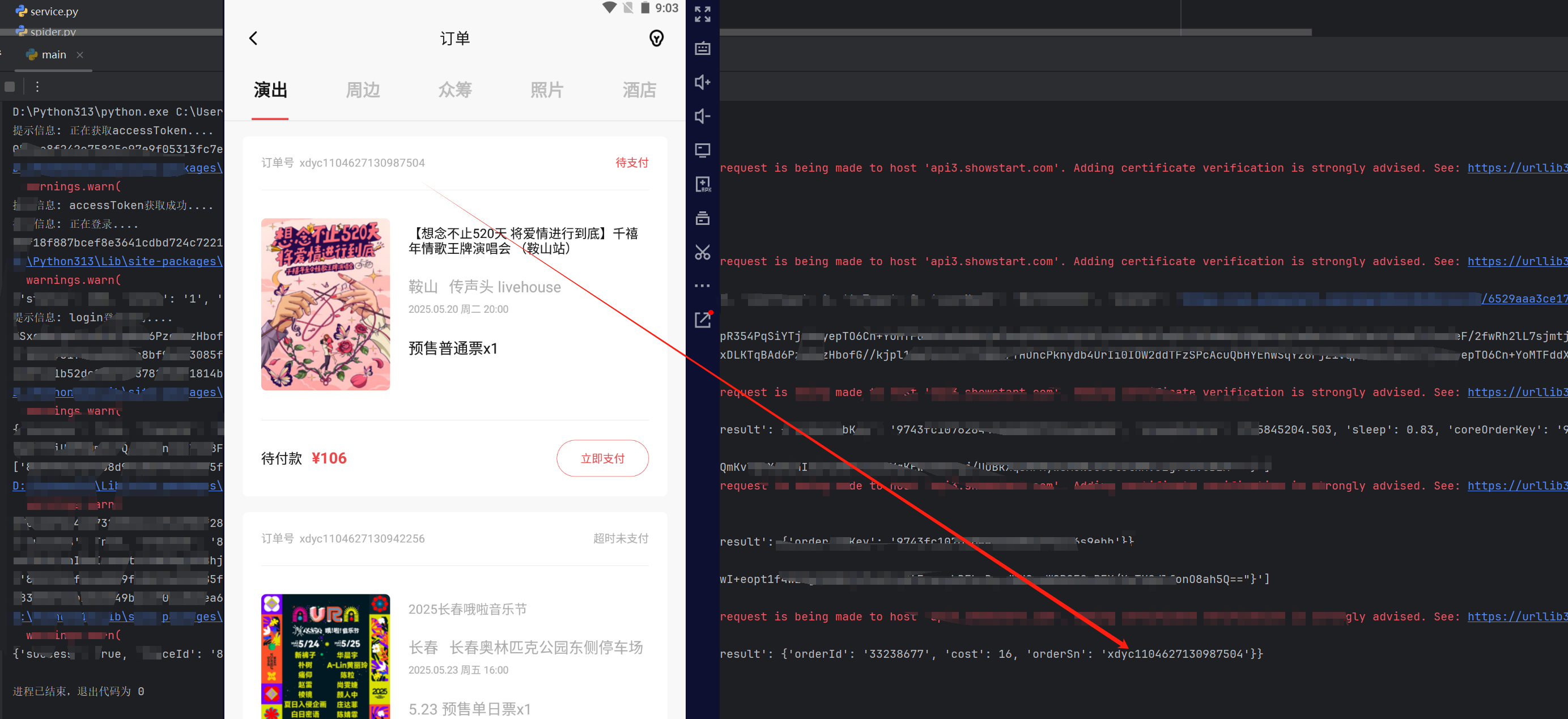Open the emulator more options dots
1568x719 pixels.
[703, 286]
